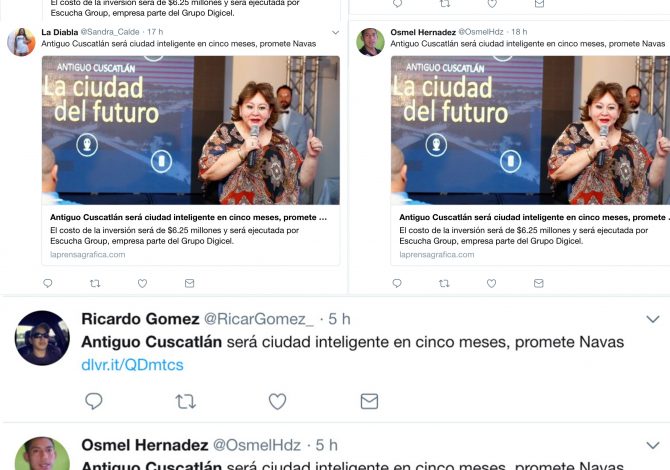Retweet Osmel Hernadez's 18 h tweet
The width and height of the screenshot is (670, 470).
pyautogui.click(x=444, y=283)
